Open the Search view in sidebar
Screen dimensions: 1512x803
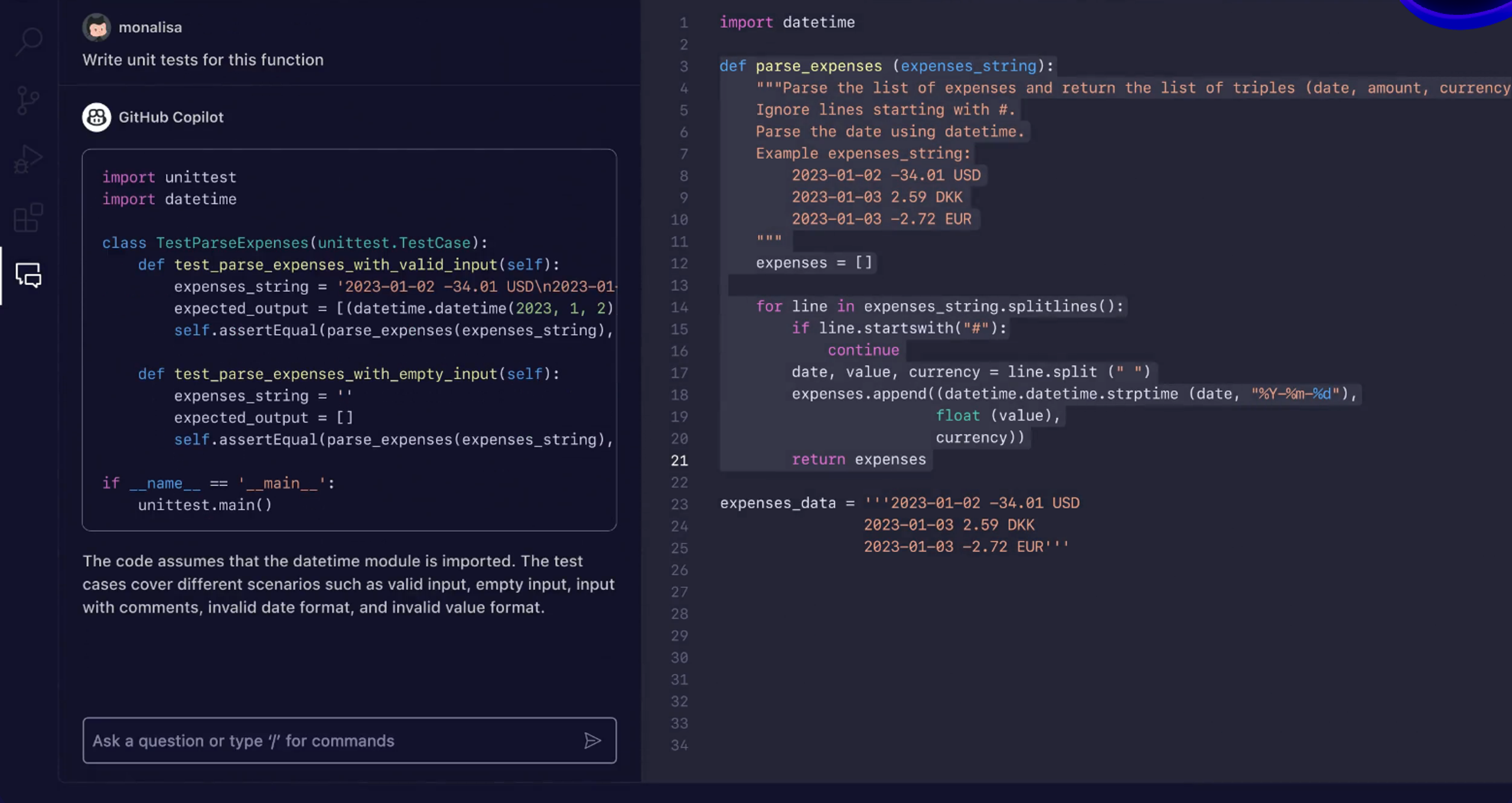[x=28, y=41]
